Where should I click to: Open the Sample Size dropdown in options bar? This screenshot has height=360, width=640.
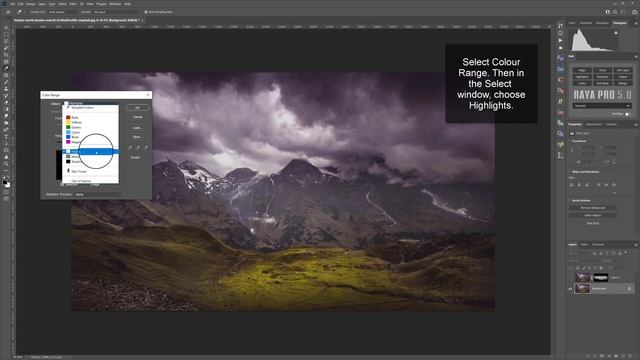[x=63, y=12]
